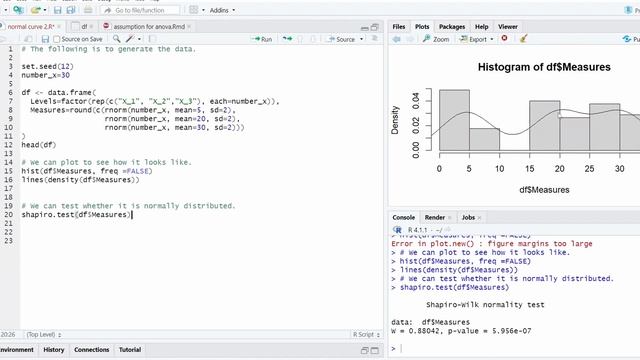Expand the open file recent list arrow
Screen dimensions: 640x360
tap(44, 10)
